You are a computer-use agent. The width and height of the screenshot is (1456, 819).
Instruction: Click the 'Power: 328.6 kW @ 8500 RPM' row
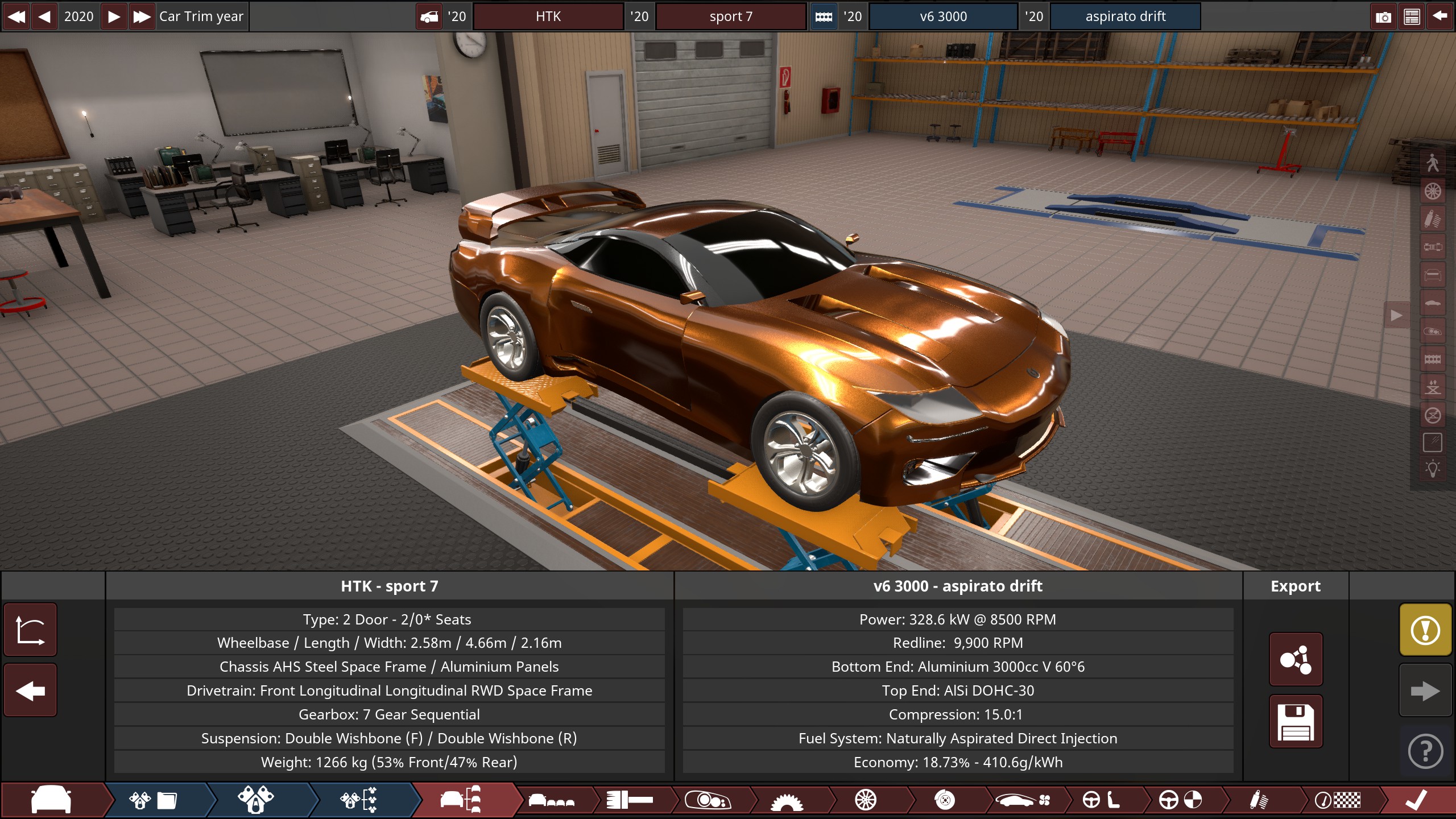point(958,619)
